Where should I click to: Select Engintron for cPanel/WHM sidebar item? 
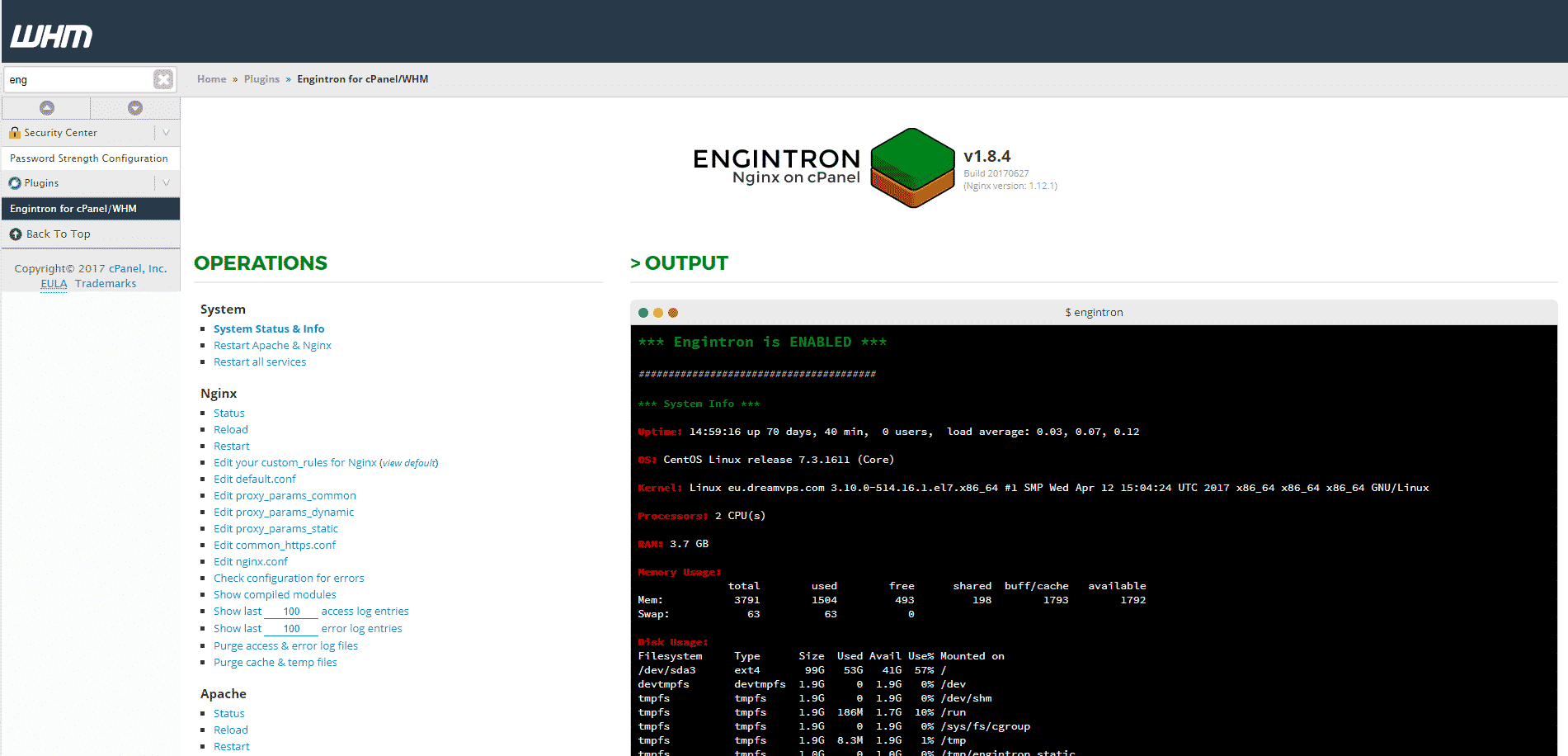point(91,209)
